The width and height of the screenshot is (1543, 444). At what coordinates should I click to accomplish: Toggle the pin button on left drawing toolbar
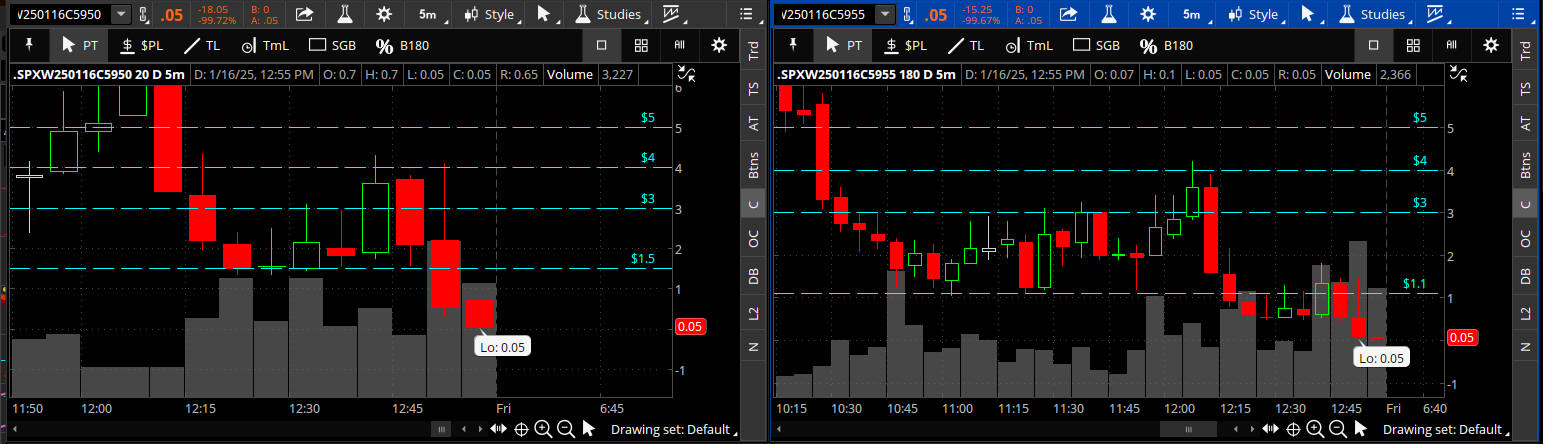28,45
